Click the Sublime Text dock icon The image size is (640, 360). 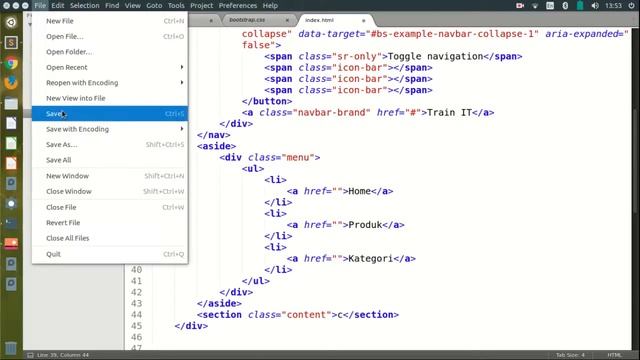pyautogui.click(x=11, y=42)
